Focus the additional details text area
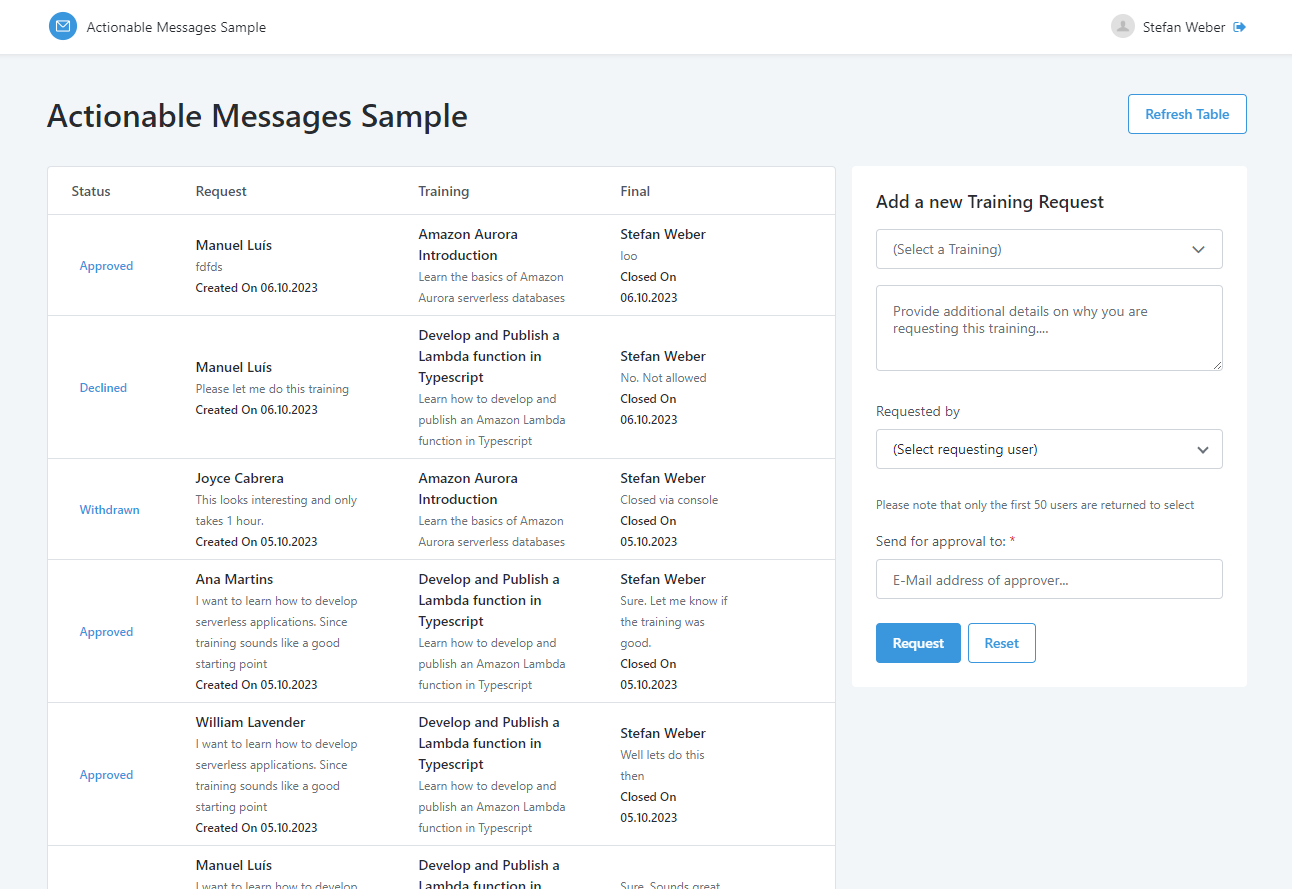Viewport: 1292px width, 889px height. (x=1049, y=328)
